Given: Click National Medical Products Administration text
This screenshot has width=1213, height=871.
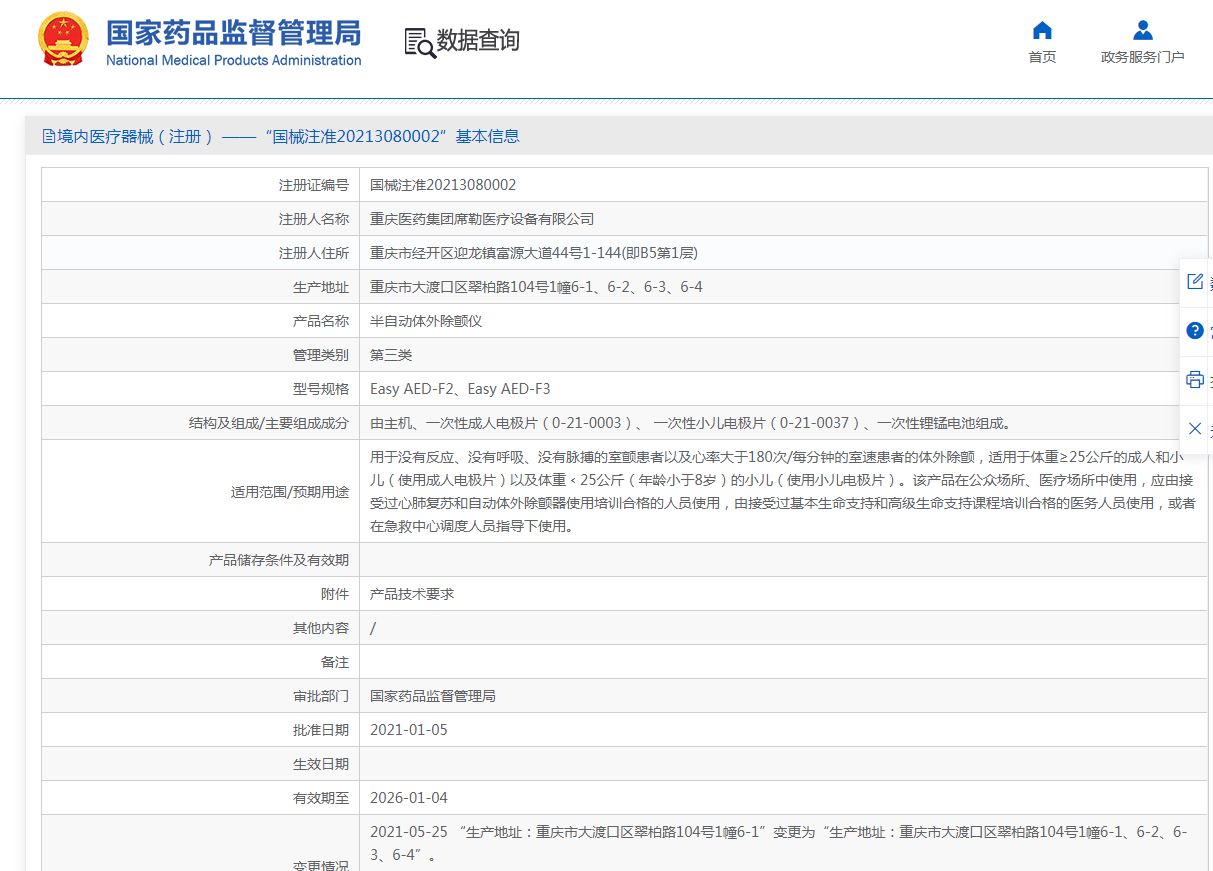Looking at the screenshot, I should tap(234, 60).
